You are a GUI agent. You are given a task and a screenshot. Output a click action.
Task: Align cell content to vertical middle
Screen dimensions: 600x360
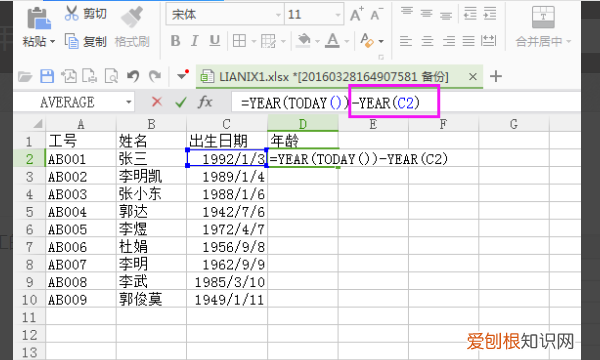tap(426, 14)
